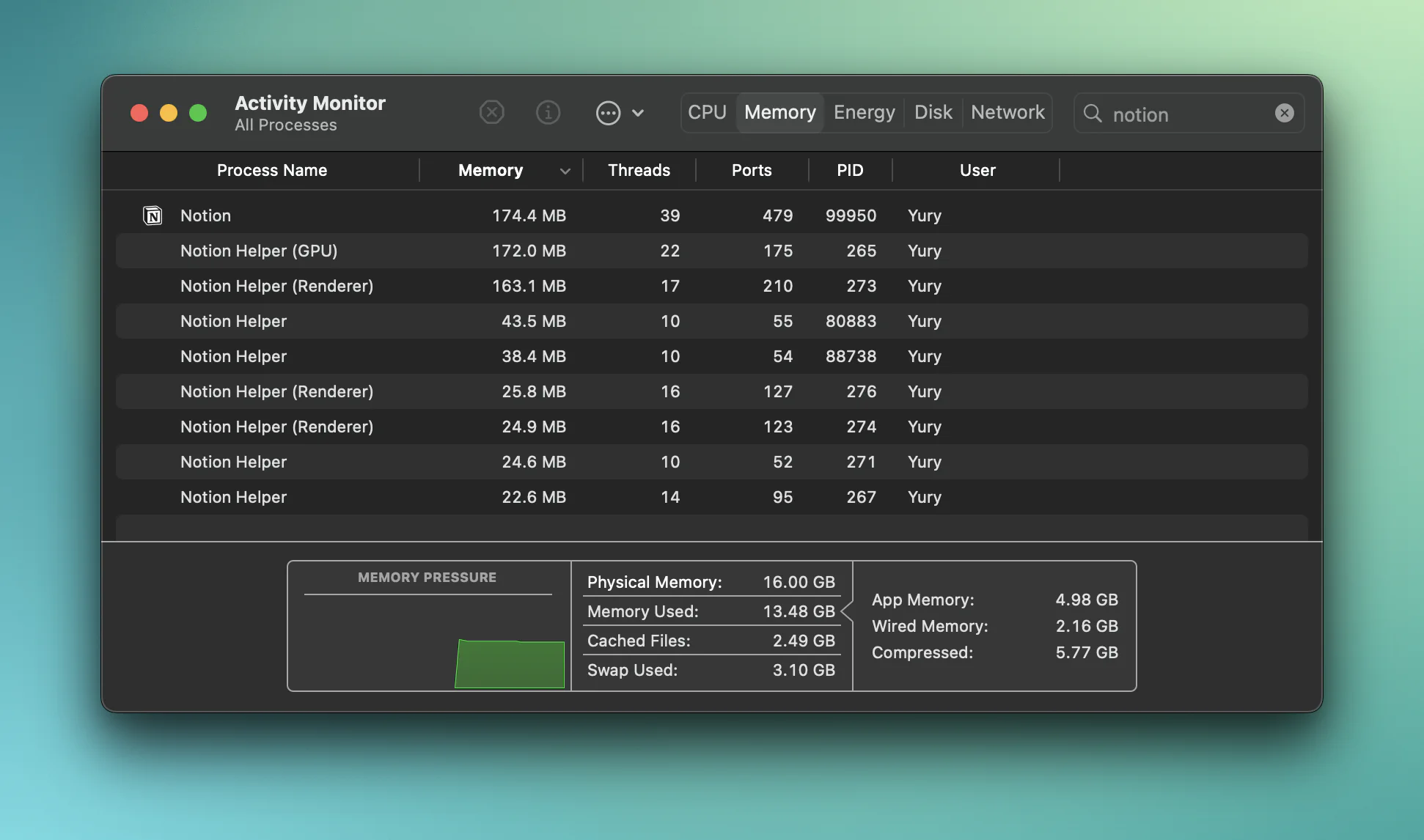View the Network tab

(x=1008, y=112)
